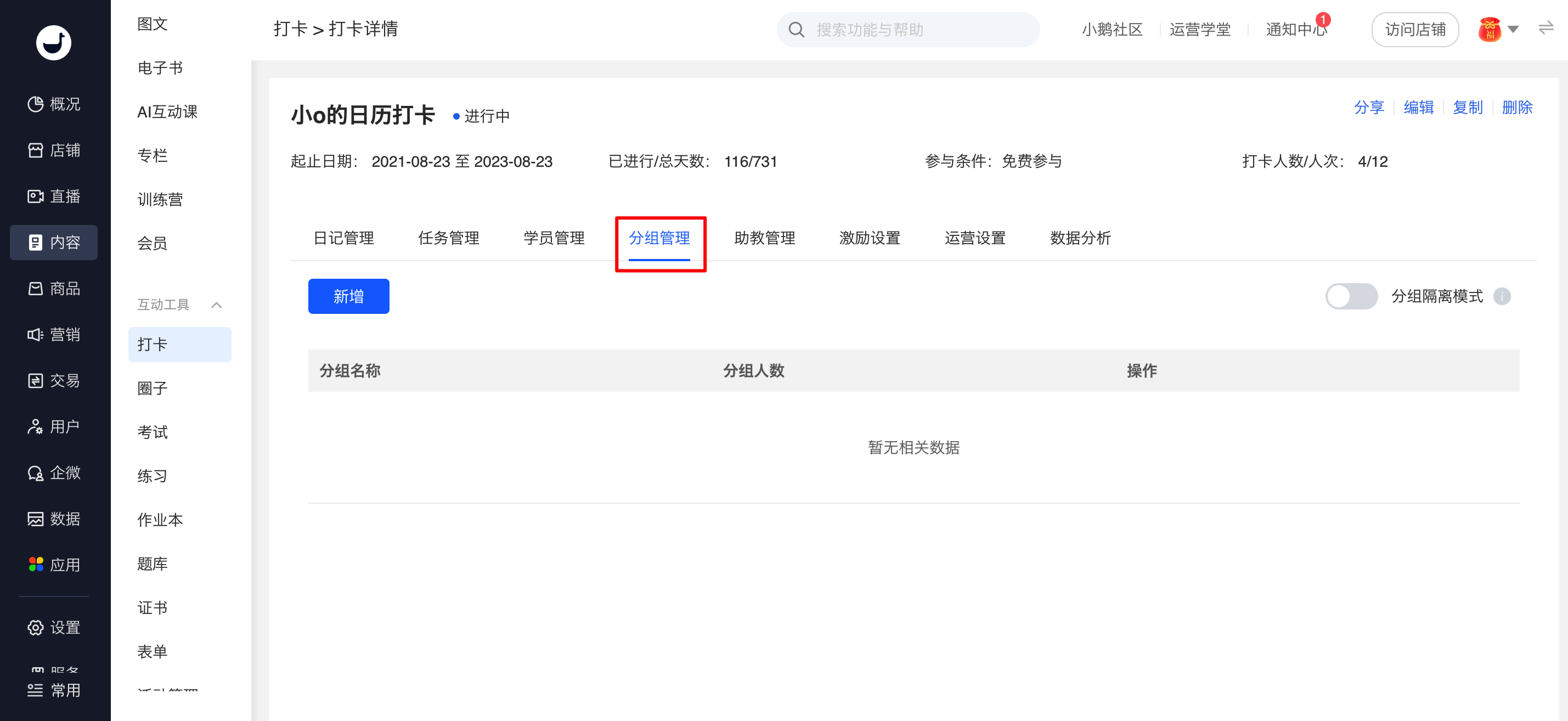Open 通知中心 with red badge
Viewport: 1568px width, 721px height.
pos(1295,29)
